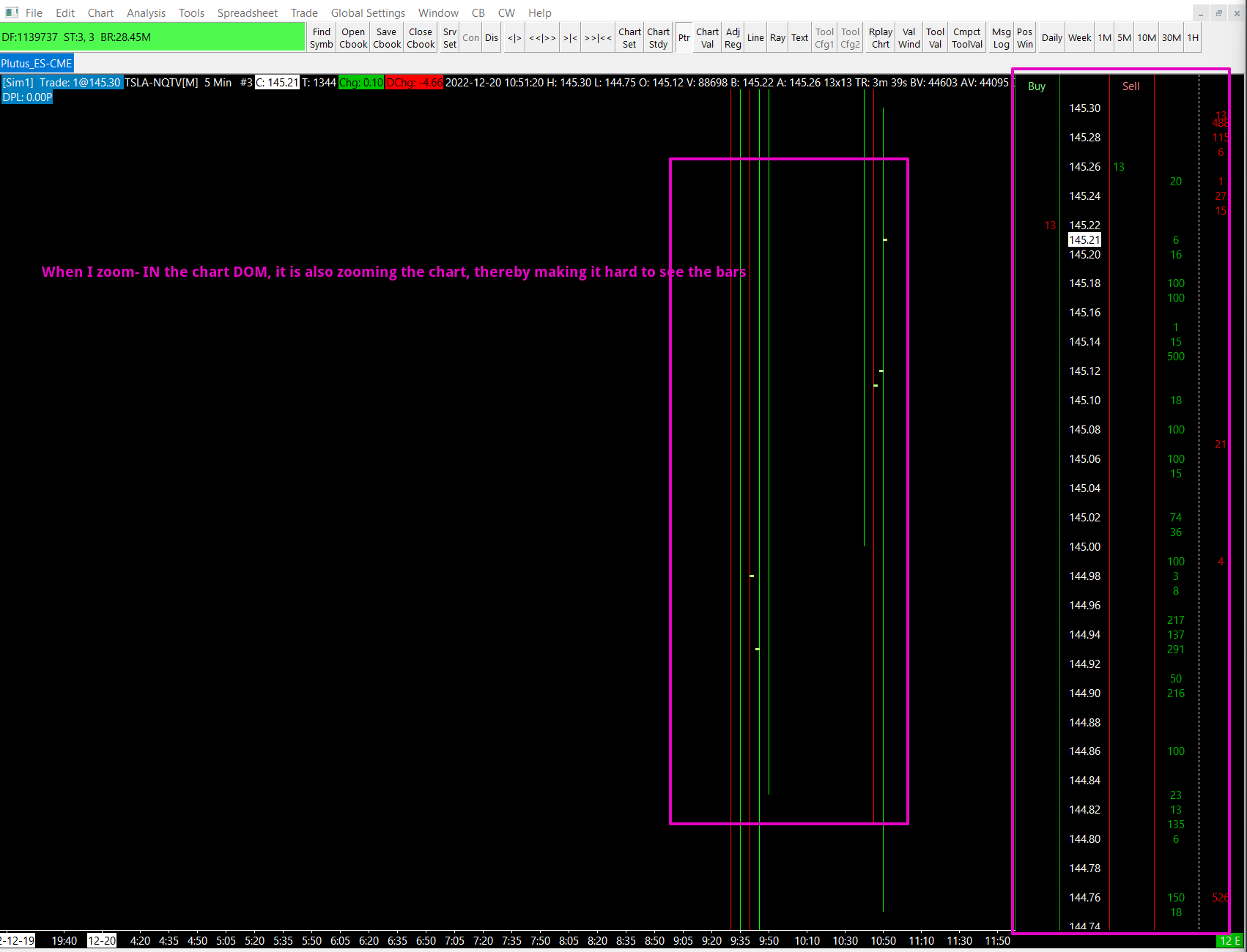Open Chart Studies via Chart Stdy

(658, 38)
